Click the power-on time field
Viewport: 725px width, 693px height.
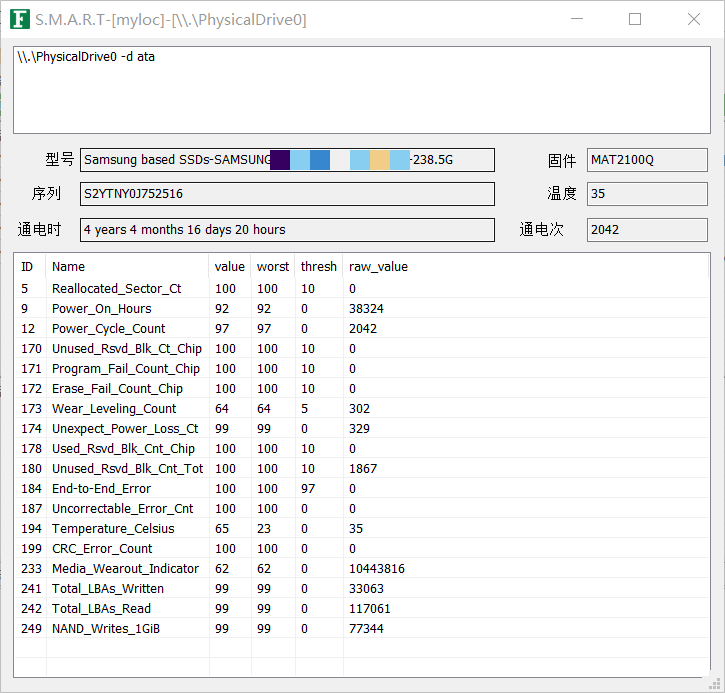287,230
